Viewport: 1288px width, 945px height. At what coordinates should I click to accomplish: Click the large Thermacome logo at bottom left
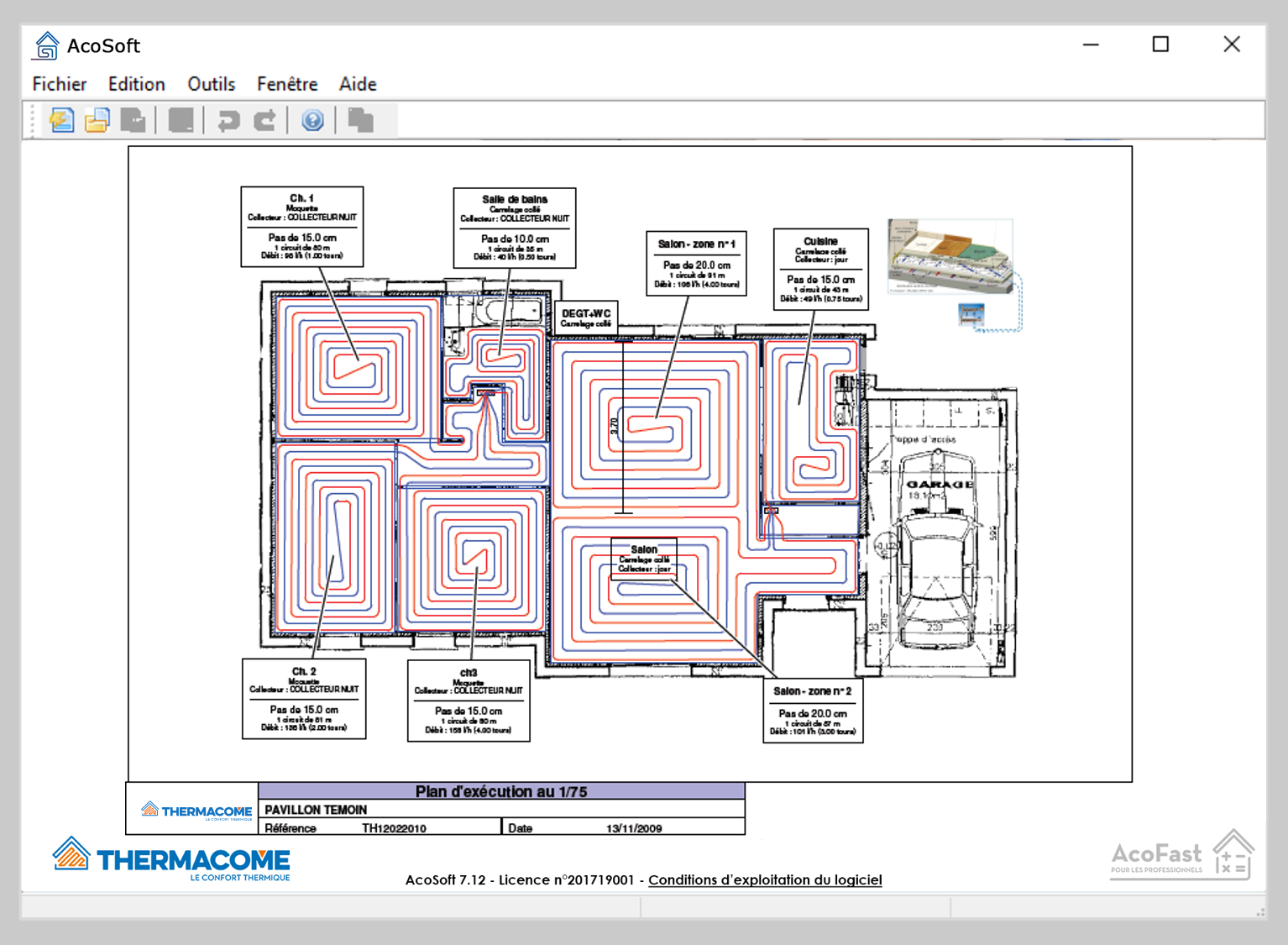[171, 859]
